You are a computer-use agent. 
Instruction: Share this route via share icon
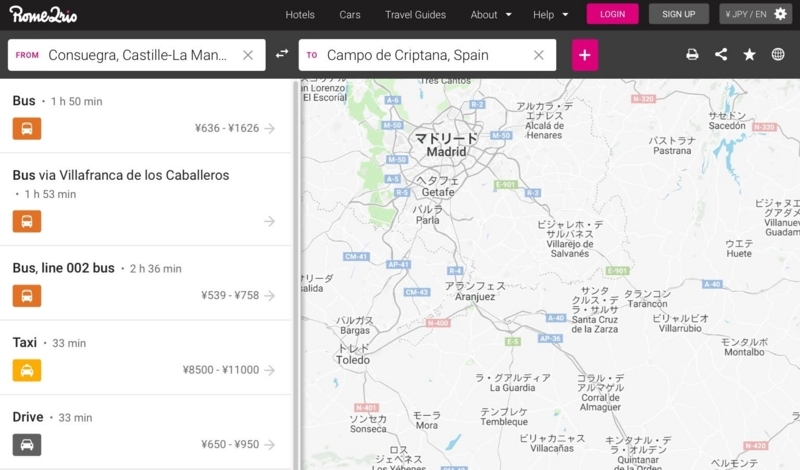coord(721,54)
